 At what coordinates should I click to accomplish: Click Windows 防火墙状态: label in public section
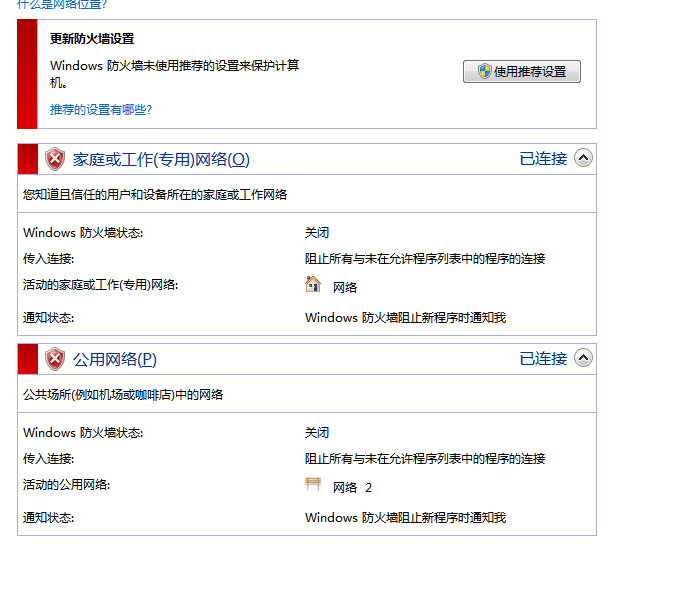[83, 433]
